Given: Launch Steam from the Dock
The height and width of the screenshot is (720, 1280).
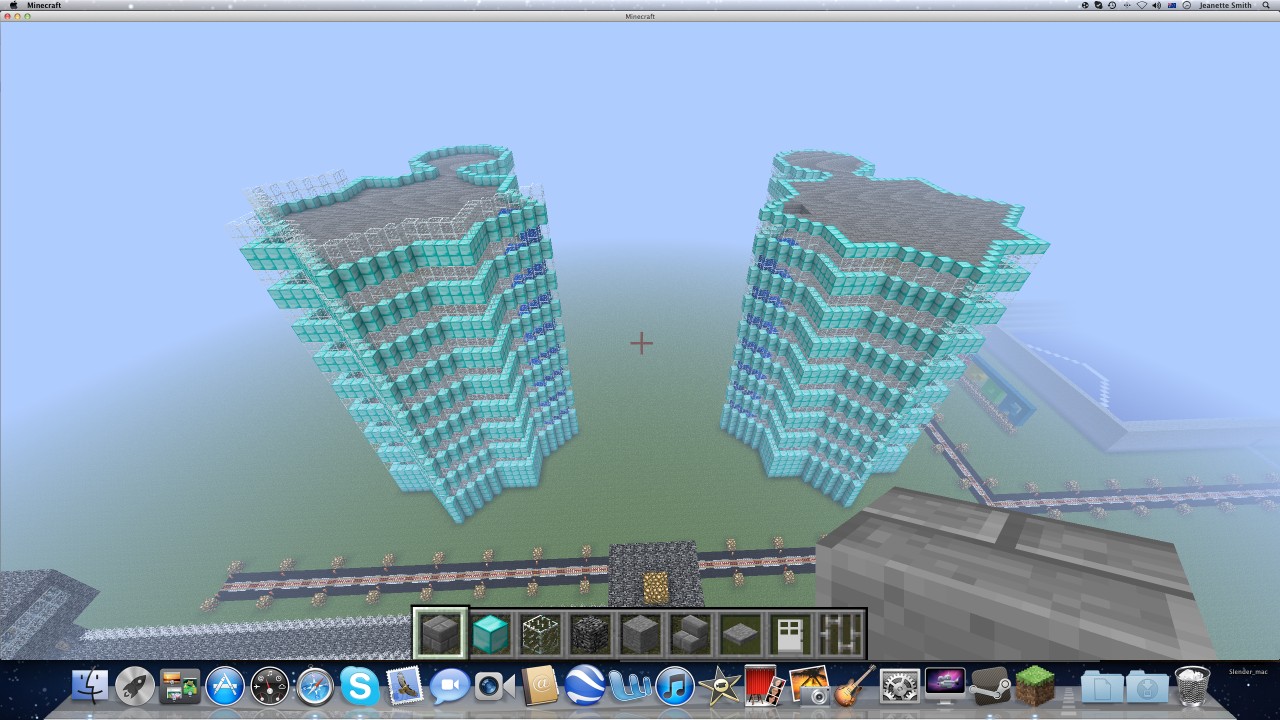Looking at the screenshot, I should [990, 688].
